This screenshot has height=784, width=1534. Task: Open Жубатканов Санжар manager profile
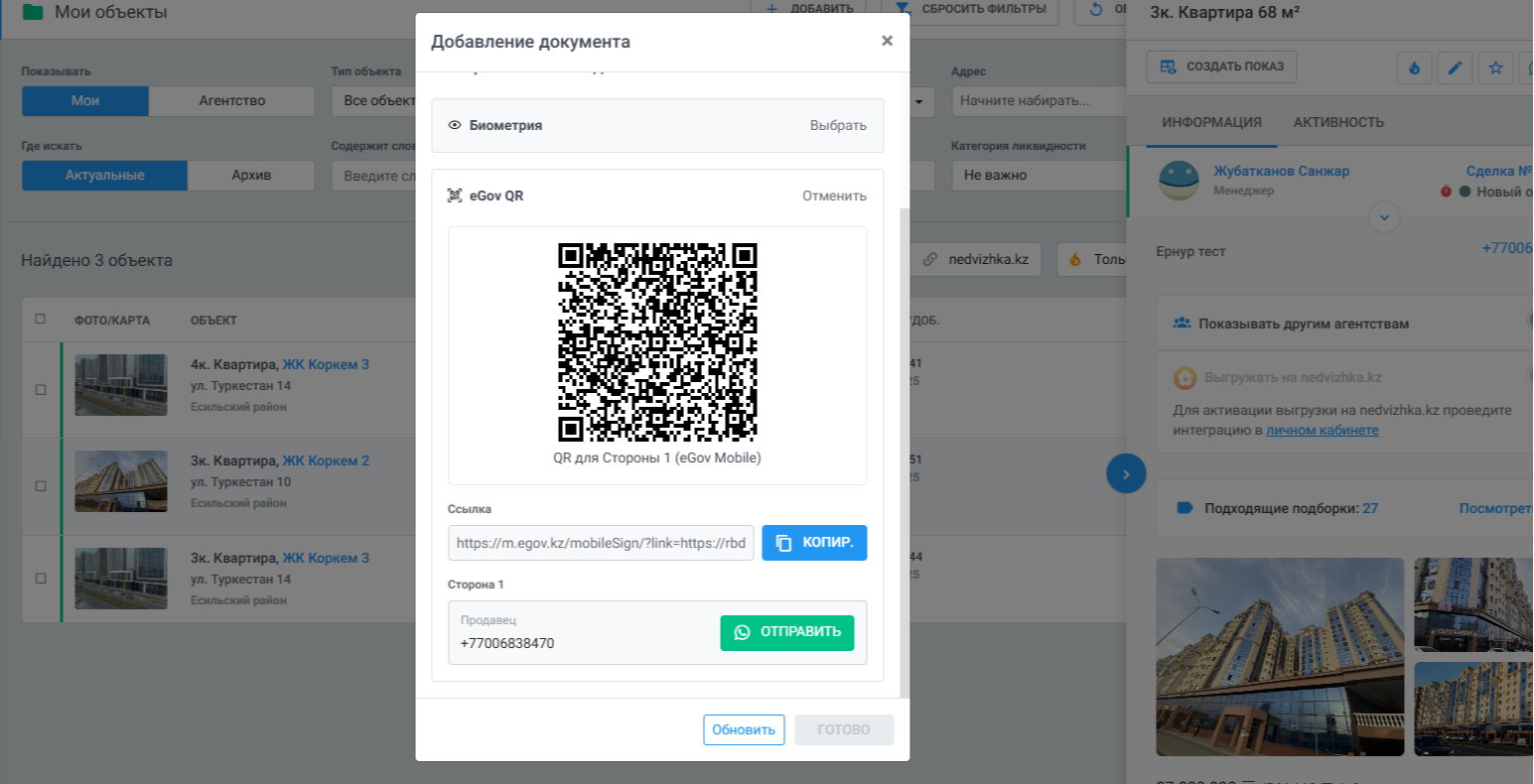[1281, 171]
